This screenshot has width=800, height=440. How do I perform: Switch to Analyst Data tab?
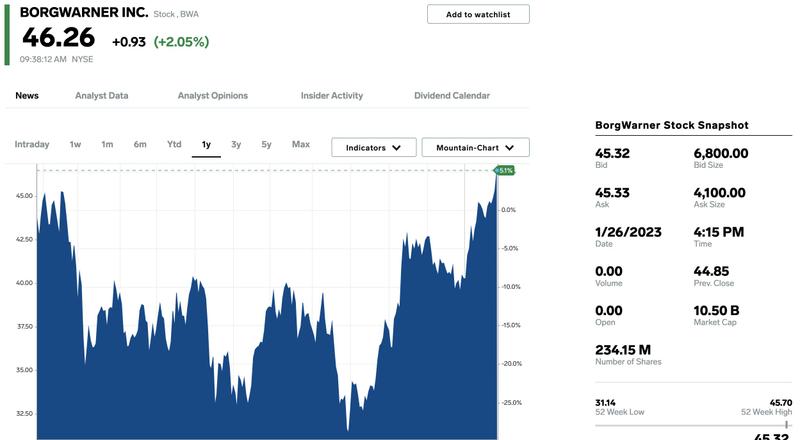click(x=102, y=95)
